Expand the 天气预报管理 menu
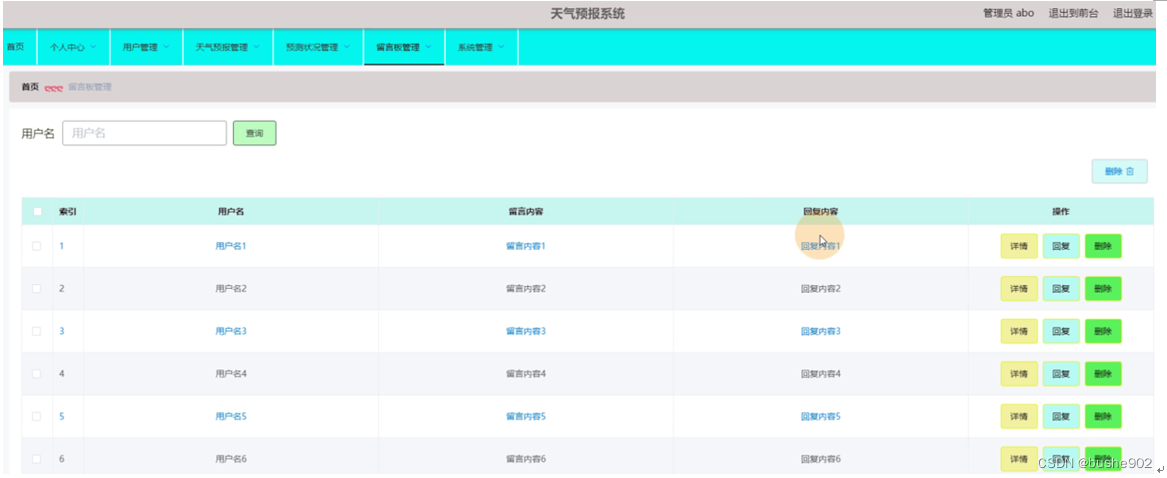 coord(228,47)
